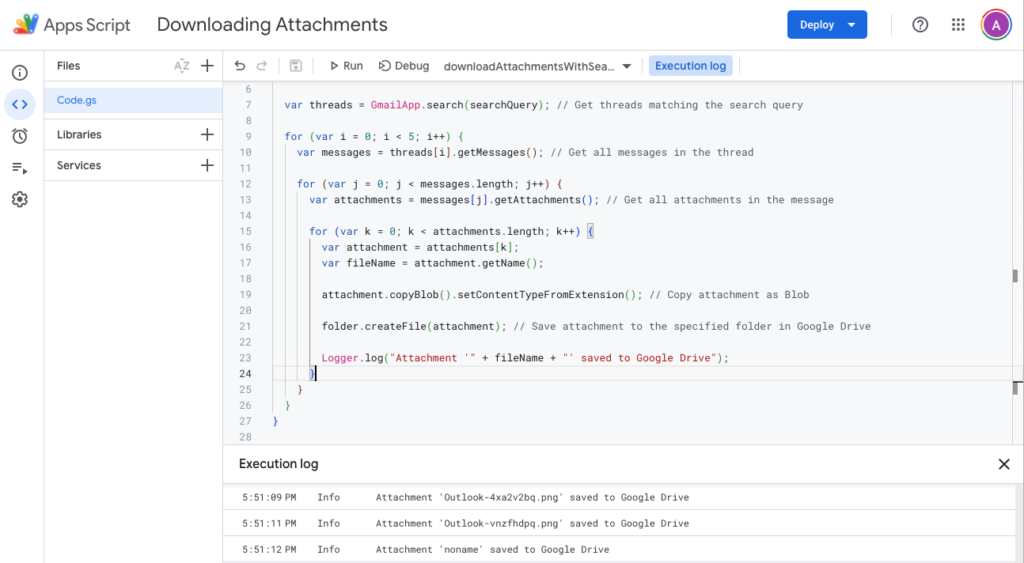This screenshot has height=563, width=1024.
Task: Toggle the Execution log button
Action: coord(690,65)
